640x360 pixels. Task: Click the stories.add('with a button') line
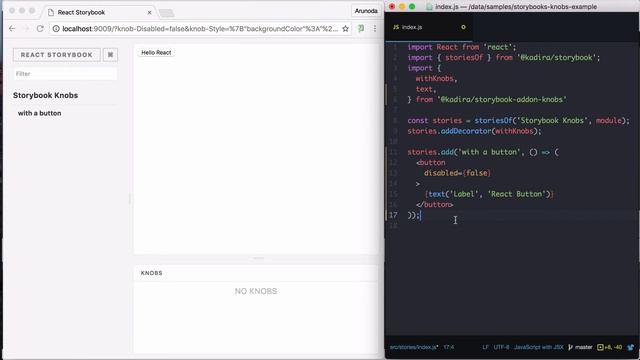[483, 152]
